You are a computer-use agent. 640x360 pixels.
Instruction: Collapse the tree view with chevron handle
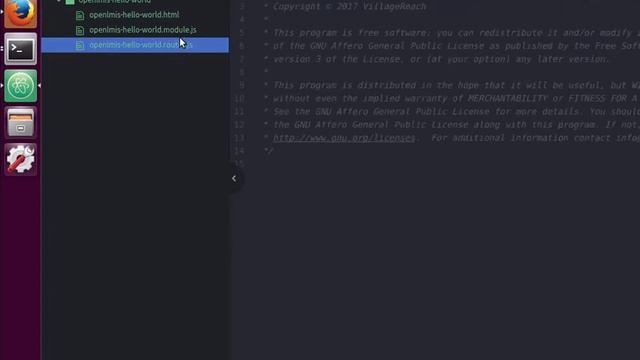[x=234, y=178]
